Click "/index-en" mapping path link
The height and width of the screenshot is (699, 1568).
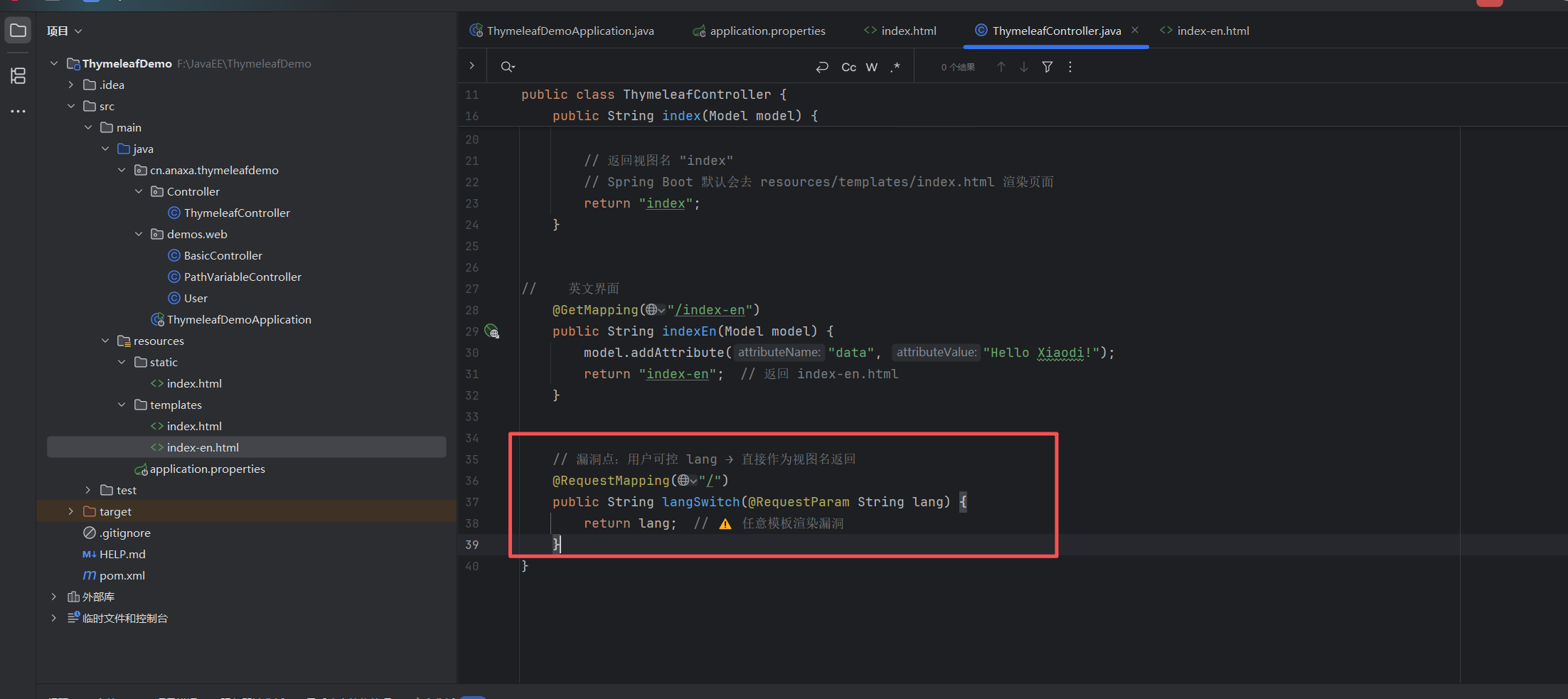[x=710, y=310]
